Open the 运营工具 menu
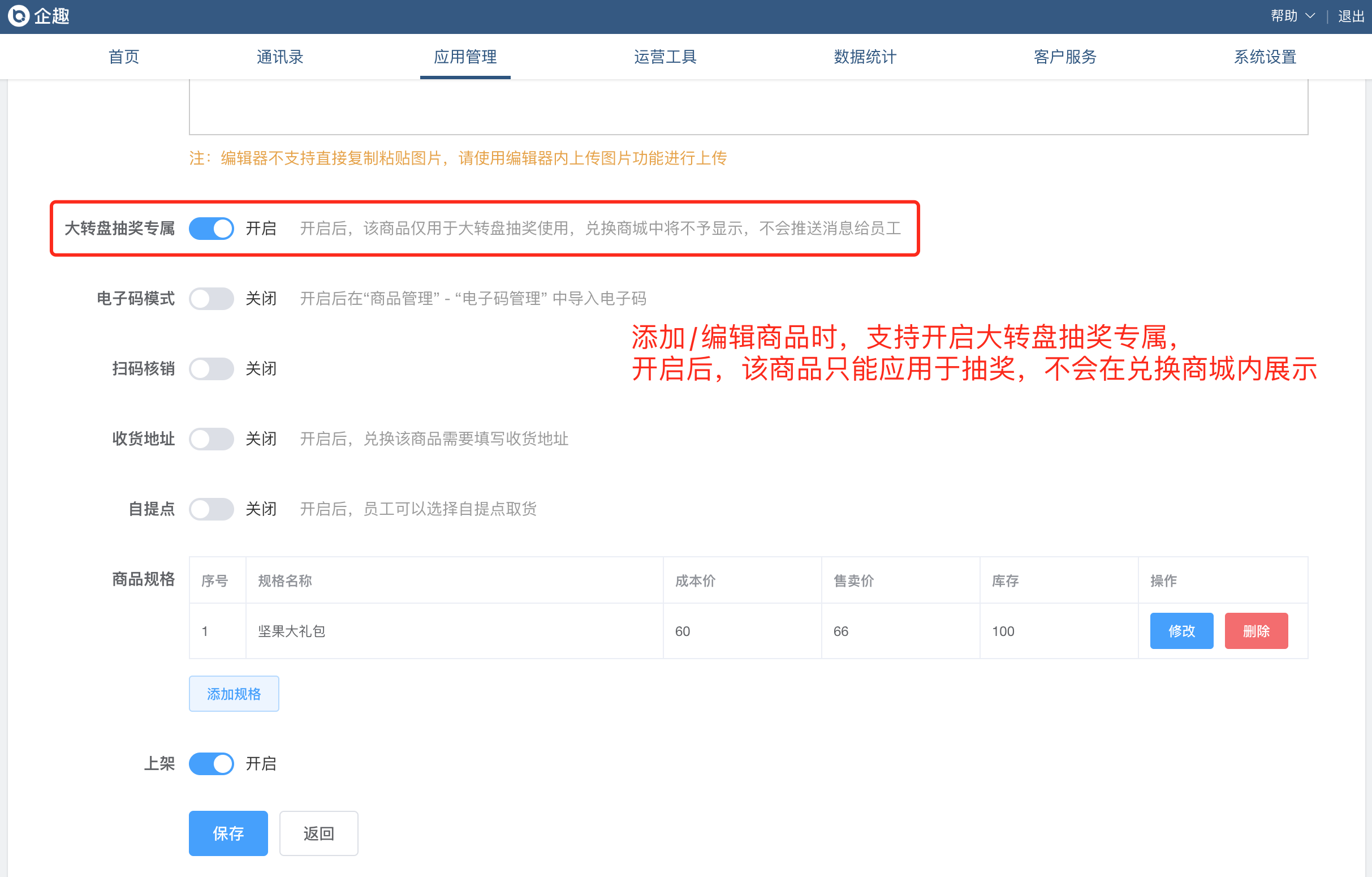 point(665,57)
